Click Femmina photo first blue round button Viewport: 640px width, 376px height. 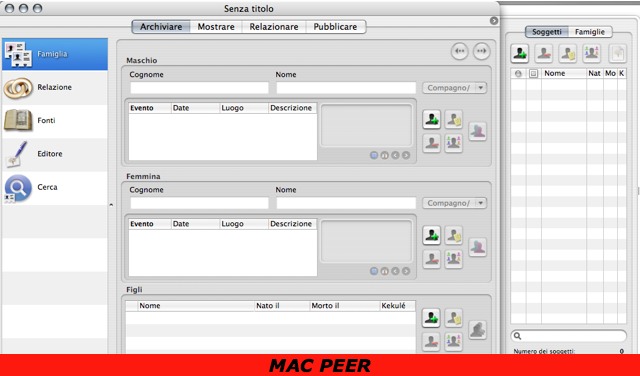point(374,271)
